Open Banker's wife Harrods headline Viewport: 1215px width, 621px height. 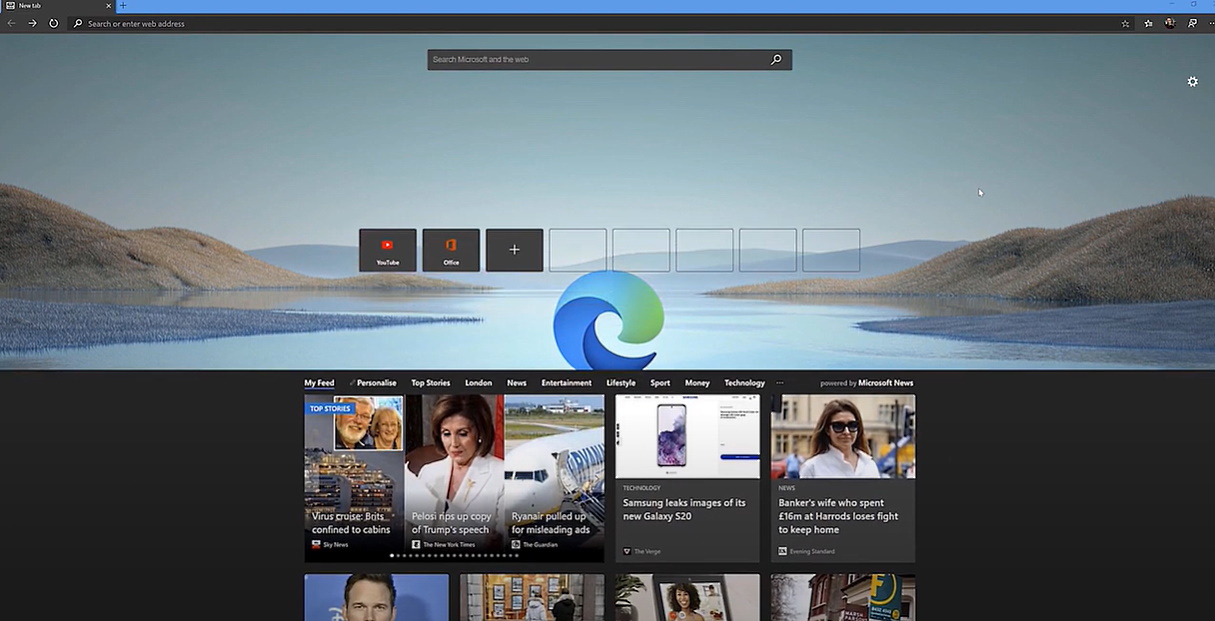(x=839, y=516)
